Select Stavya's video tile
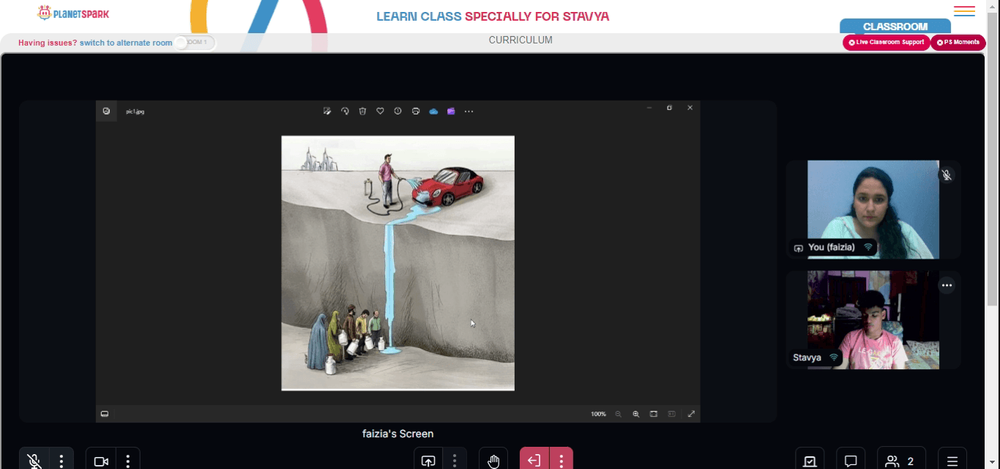The width and height of the screenshot is (1000, 469). click(x=873, y=320)
